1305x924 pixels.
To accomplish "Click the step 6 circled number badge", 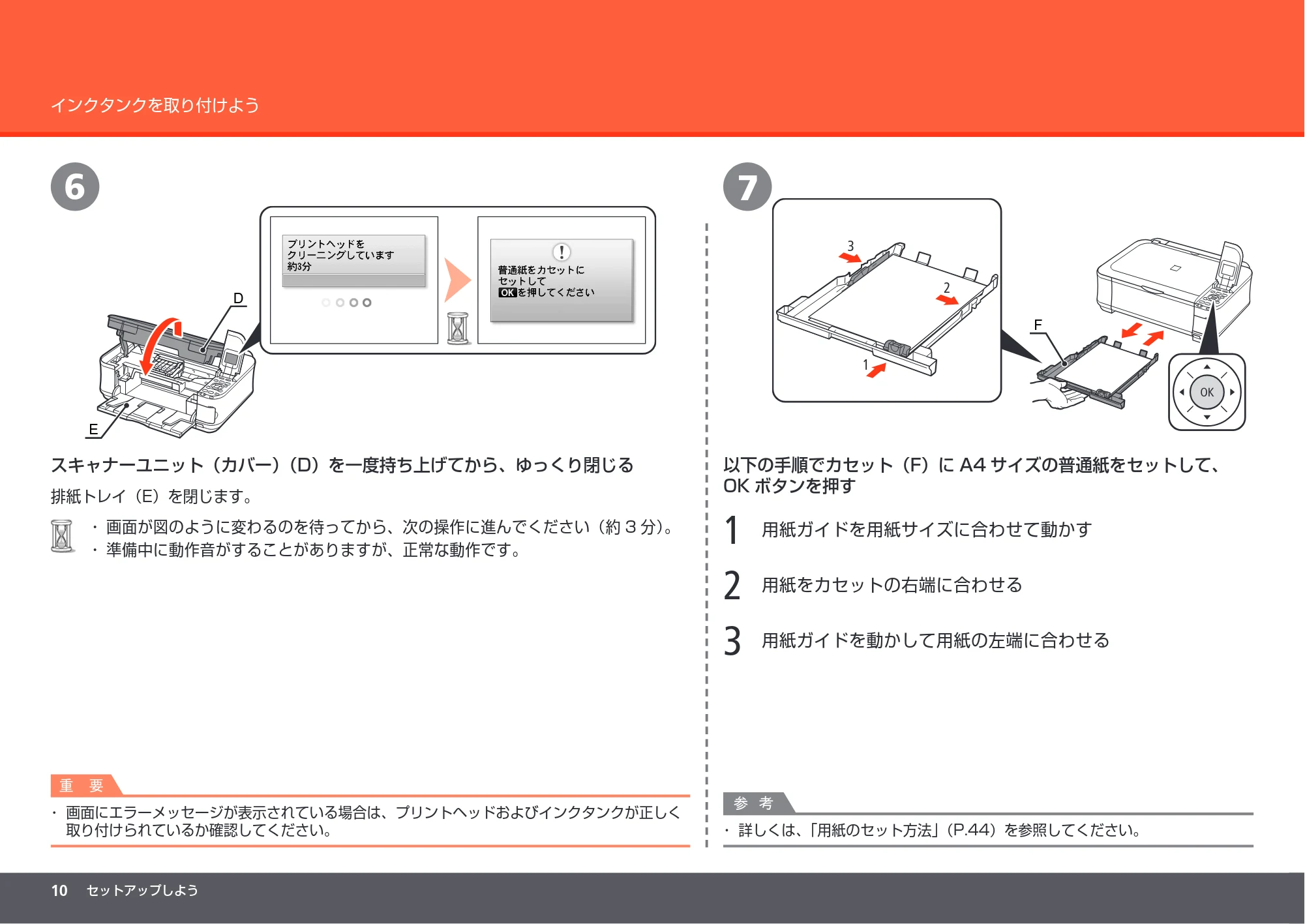I will tap(75, 186).
